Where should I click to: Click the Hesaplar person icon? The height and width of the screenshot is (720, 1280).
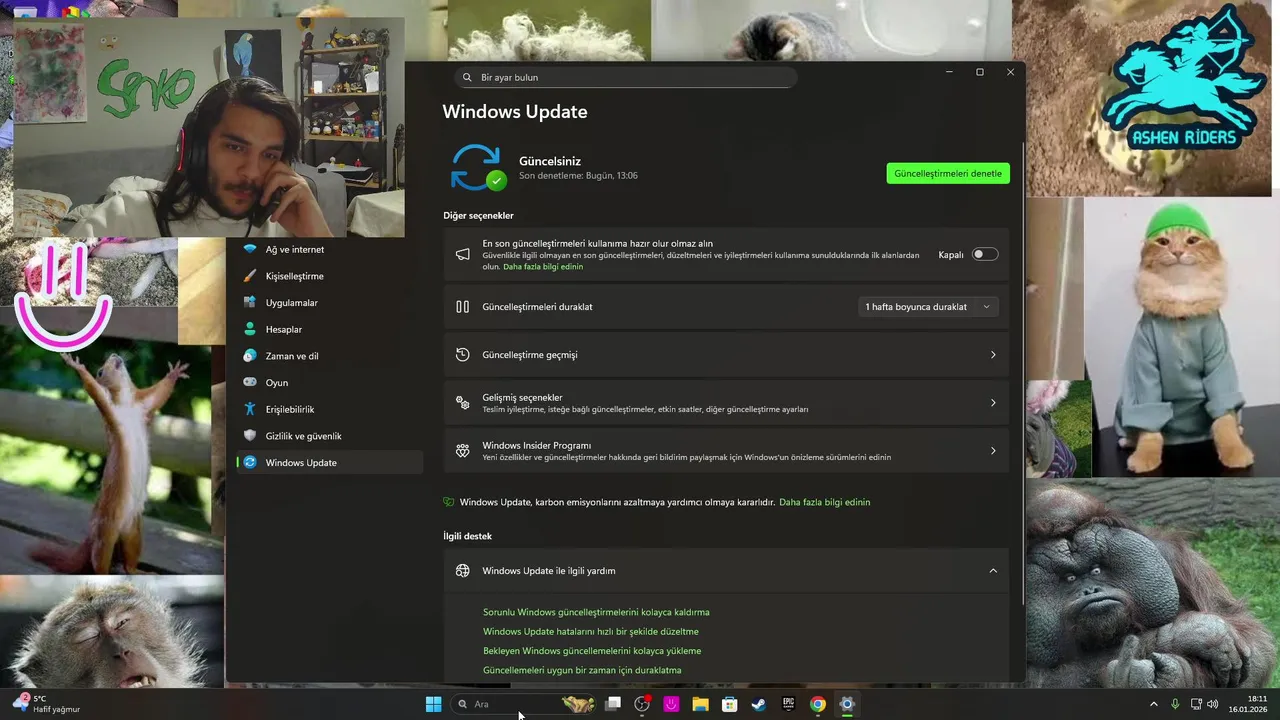click(x=250, y=329)
